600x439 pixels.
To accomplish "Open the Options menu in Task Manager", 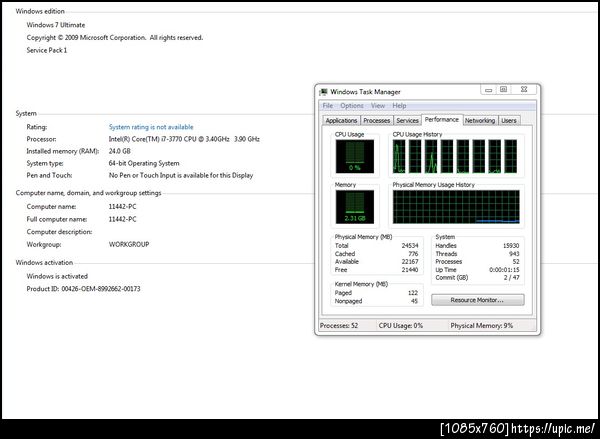I will point(352,106).
